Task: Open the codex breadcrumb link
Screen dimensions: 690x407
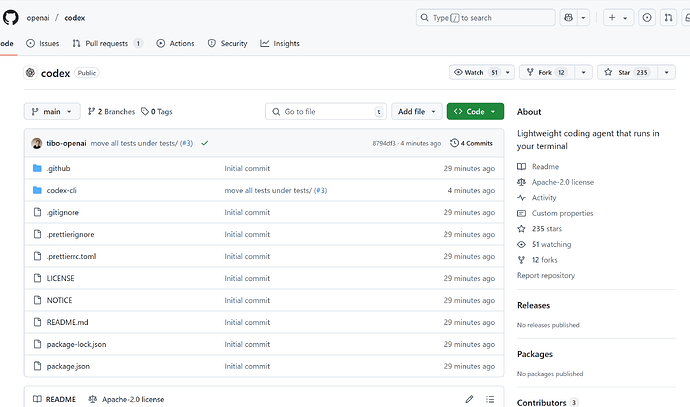Action: pos(75,18)
